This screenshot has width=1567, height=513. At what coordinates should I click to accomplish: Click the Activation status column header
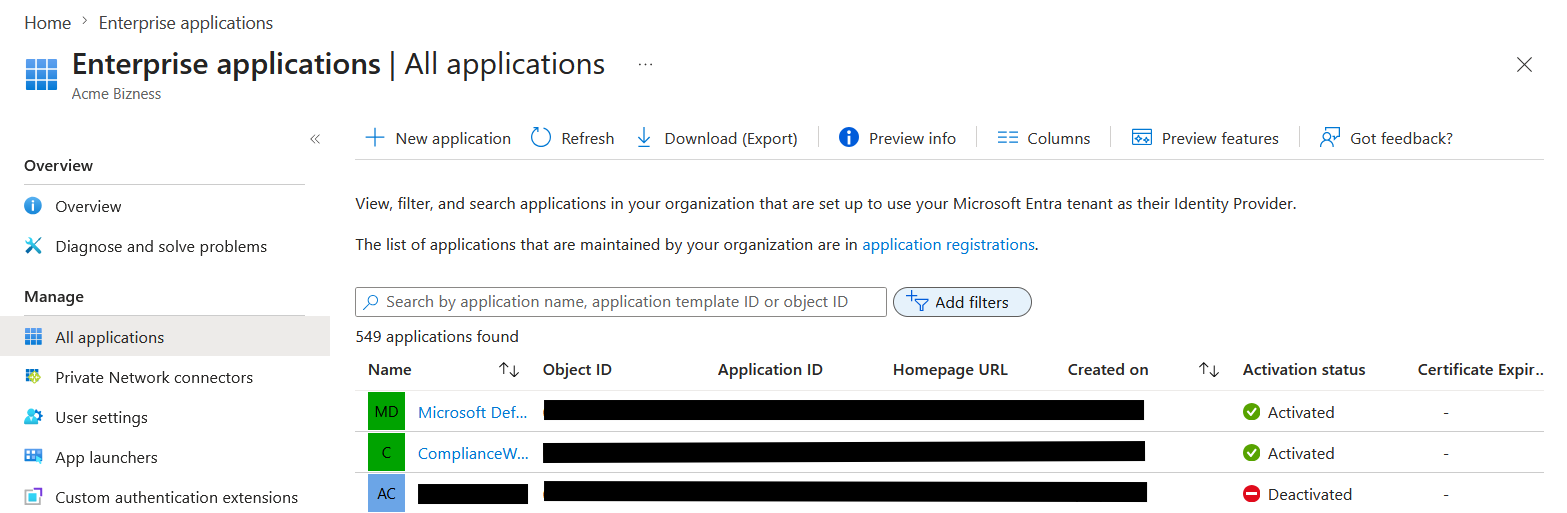pos(1304,370)
